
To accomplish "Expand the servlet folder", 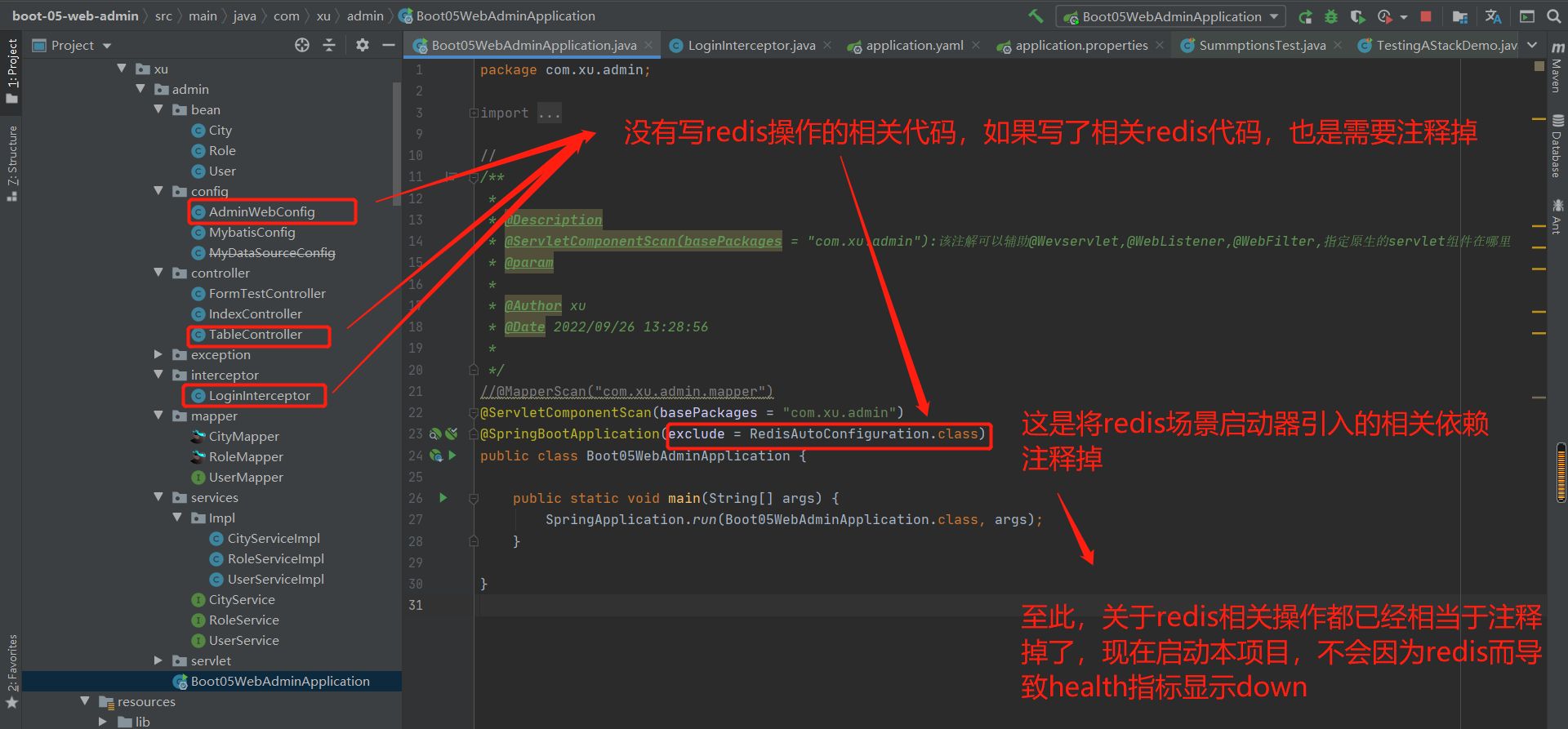I will [x=158, y=660].
